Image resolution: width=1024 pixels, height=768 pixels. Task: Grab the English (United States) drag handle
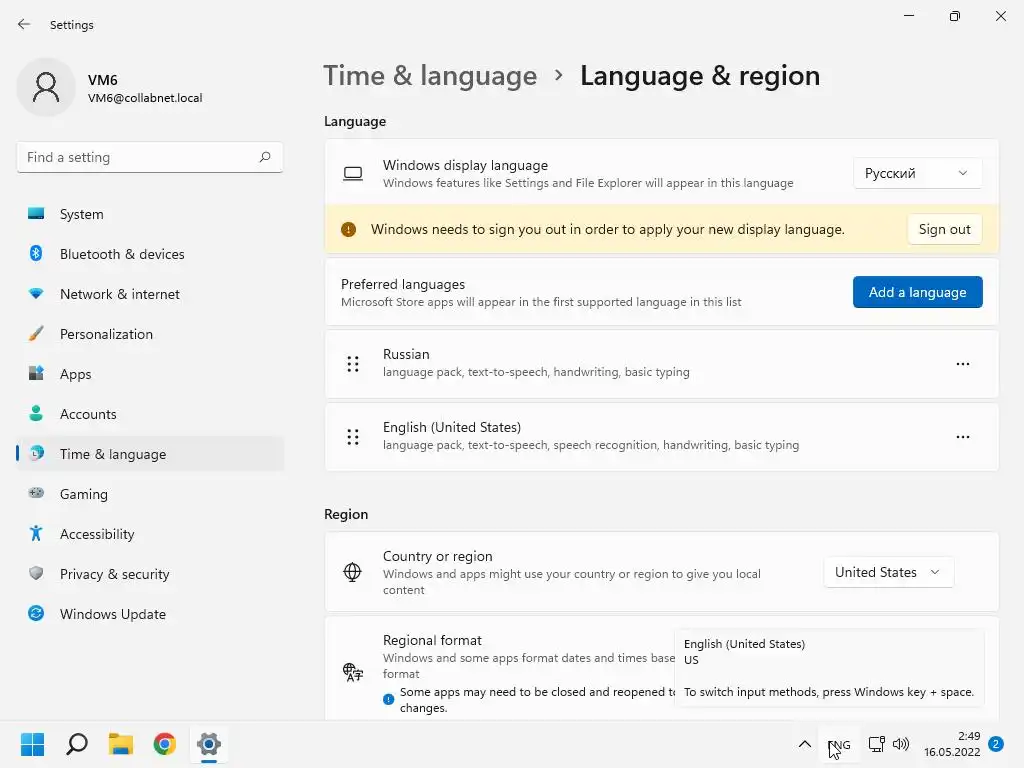[x=353, y=437]
